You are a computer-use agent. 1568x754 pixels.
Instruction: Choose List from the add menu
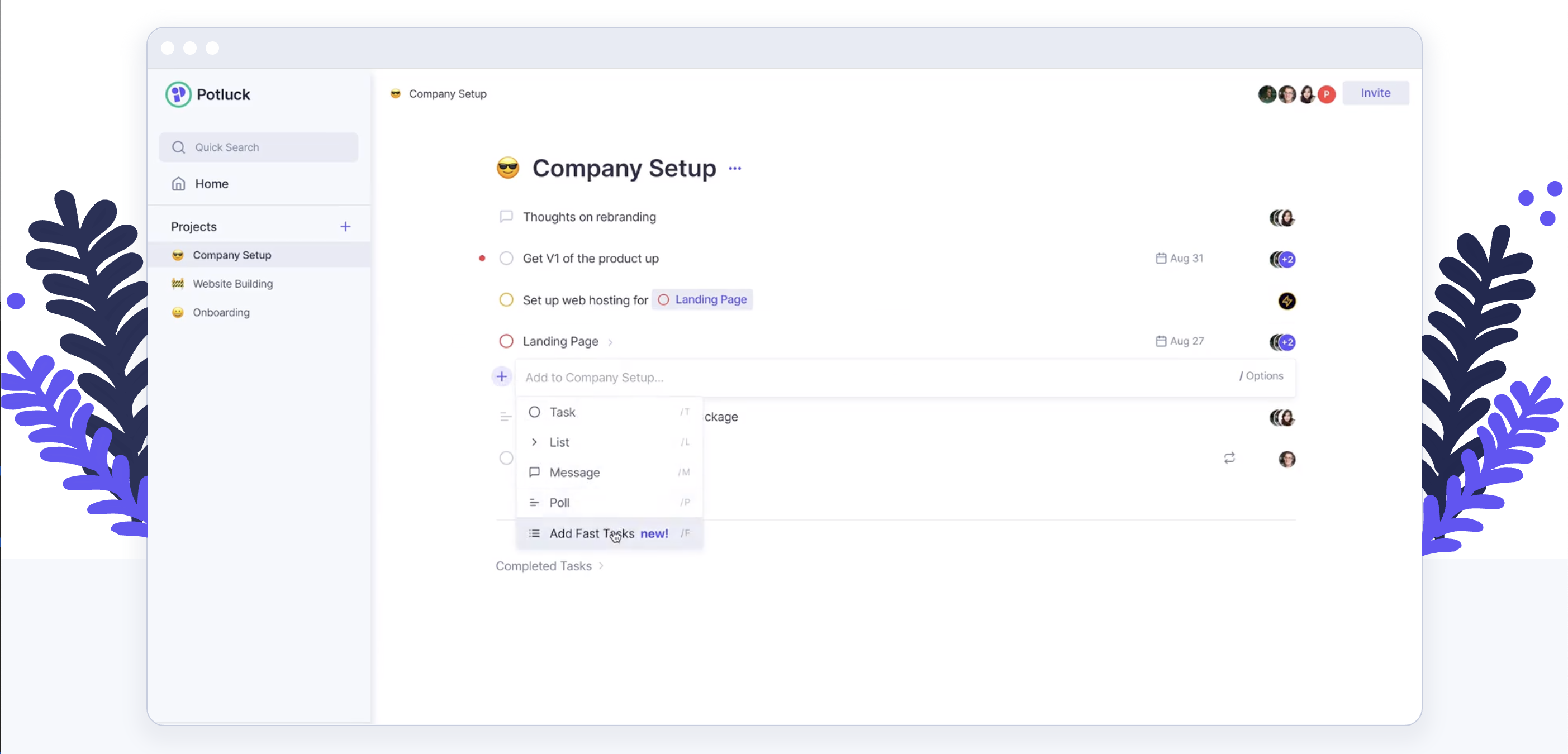click(x=609, y=442)
